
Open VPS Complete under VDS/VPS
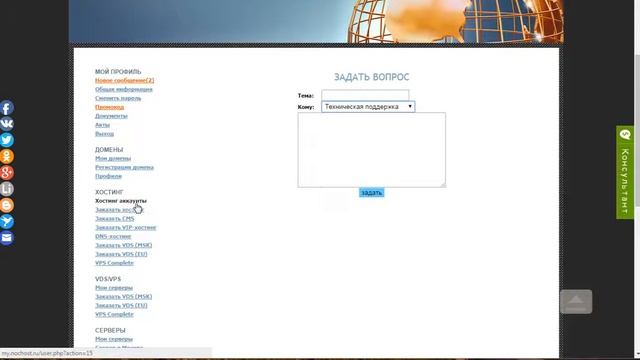114,314
